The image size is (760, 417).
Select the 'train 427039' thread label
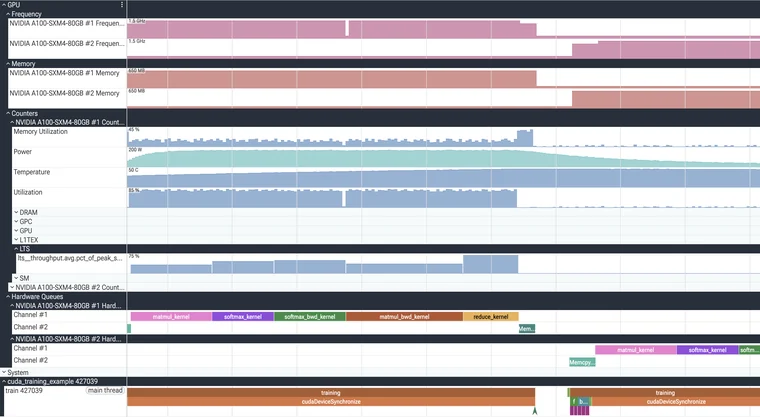(x=24, y=390)
